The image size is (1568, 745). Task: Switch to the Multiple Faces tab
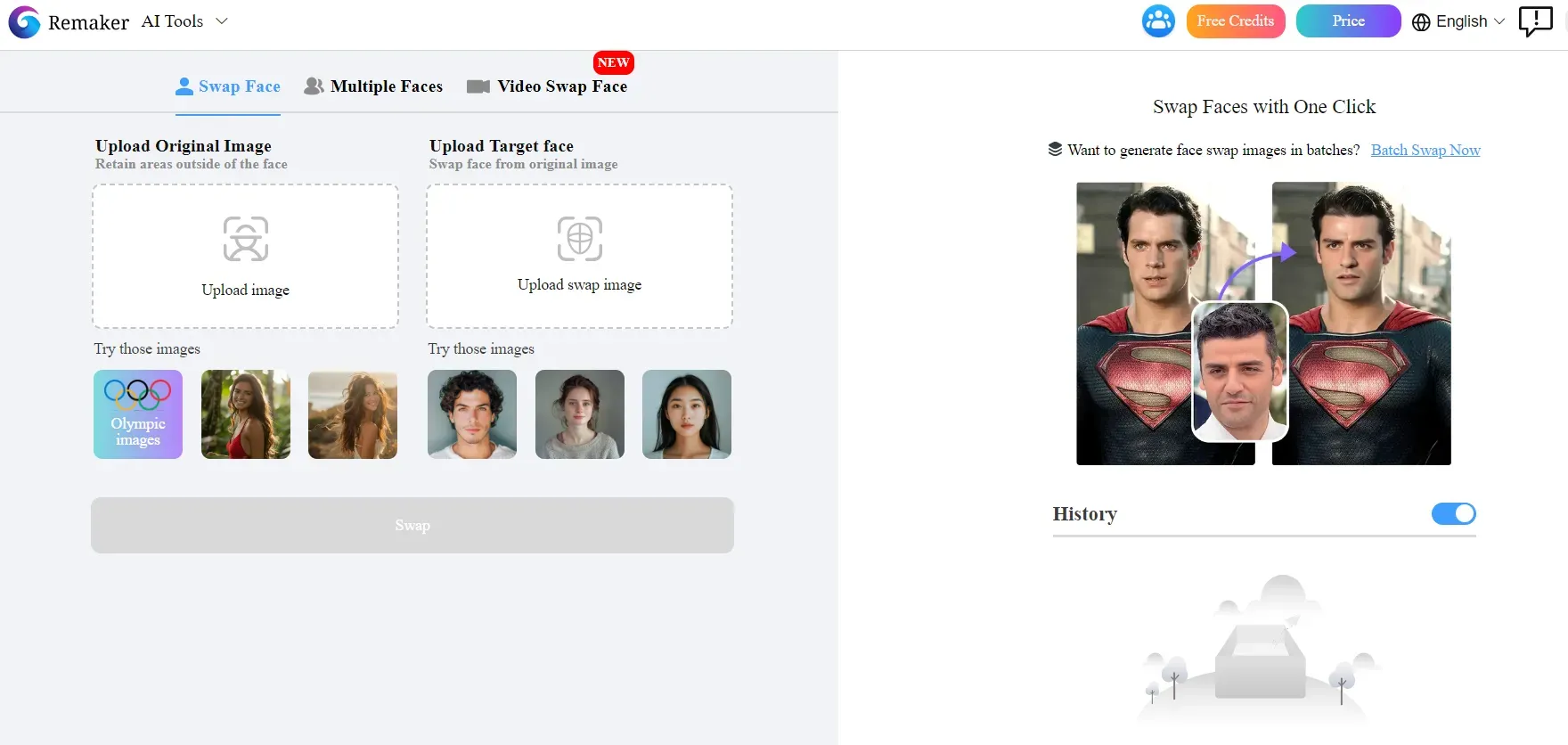[386, 86]
